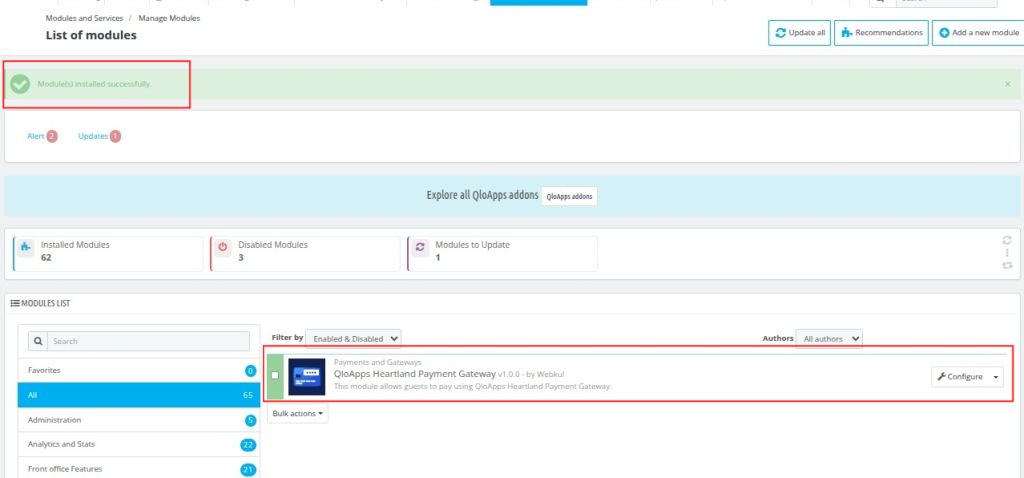
Task: Click the Payments and Gateways category label
Action: pyautogui.click(x=377, y=362)
